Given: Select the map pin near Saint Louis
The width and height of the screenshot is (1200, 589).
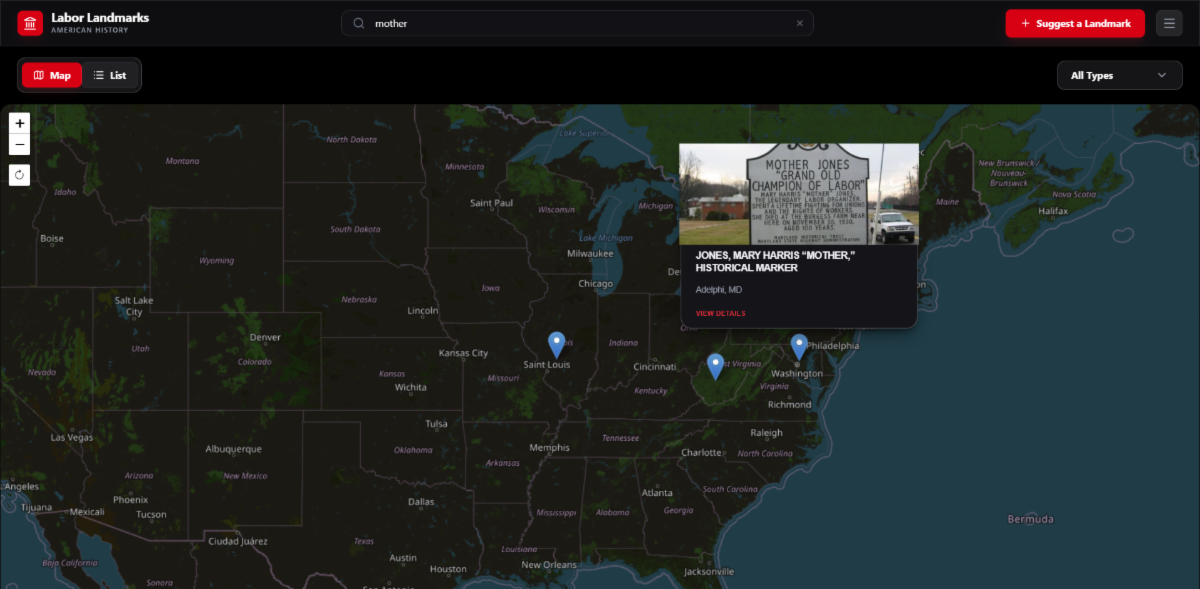Looking at the screenshot, I should [x=557, y=344].
